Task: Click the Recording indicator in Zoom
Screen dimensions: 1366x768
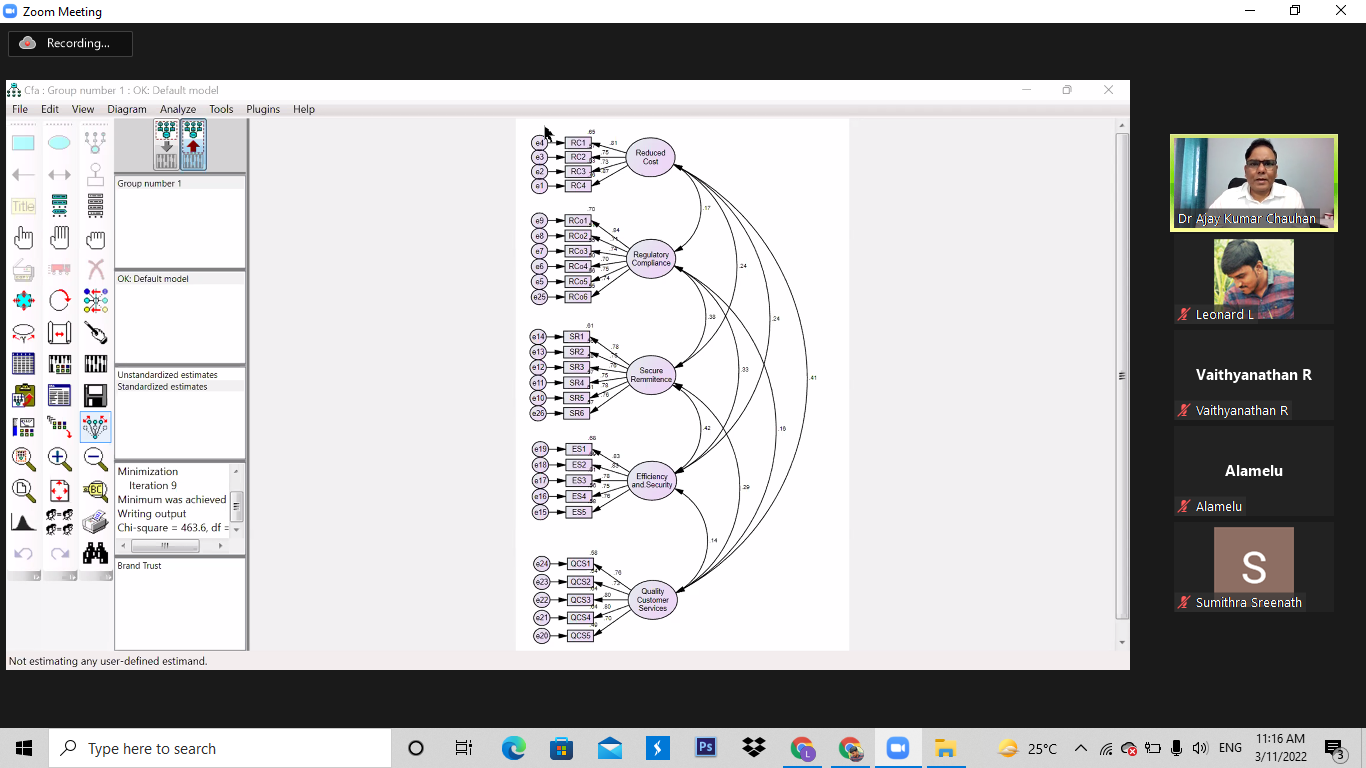Action: pos(70,43)
